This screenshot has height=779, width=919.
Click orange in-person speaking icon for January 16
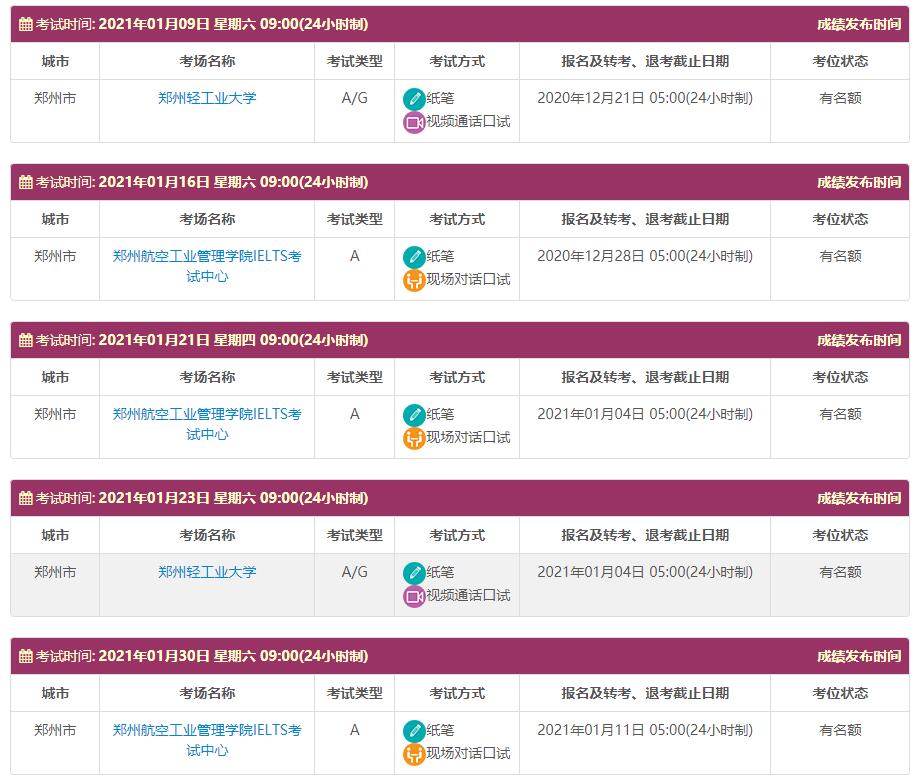click(414, 281)
